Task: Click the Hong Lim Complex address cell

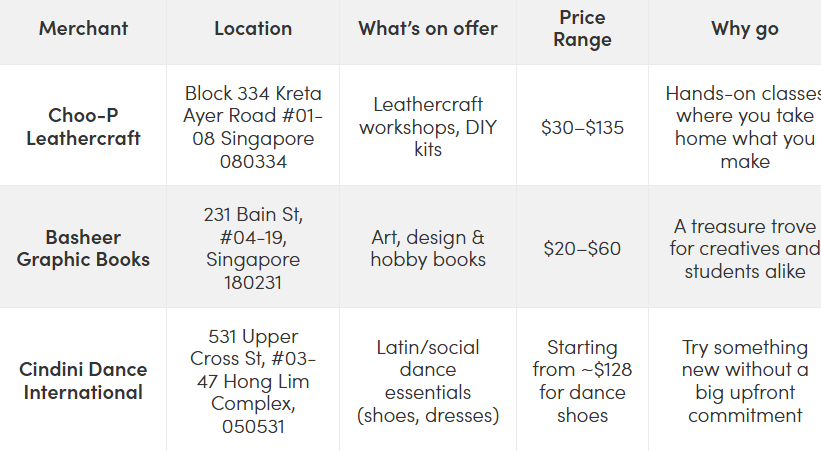Action: [x=253, y=381]
